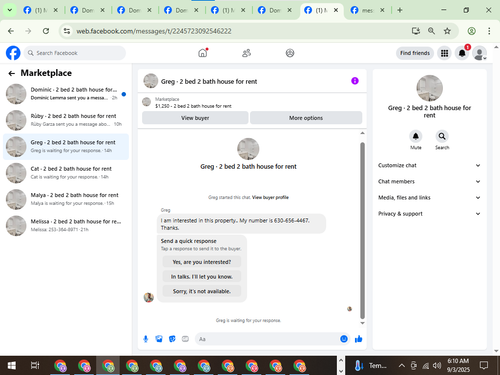Send 'In talks. I'll let you know.' response
Viewport: 500px width, 375px height.
[202, 277]
